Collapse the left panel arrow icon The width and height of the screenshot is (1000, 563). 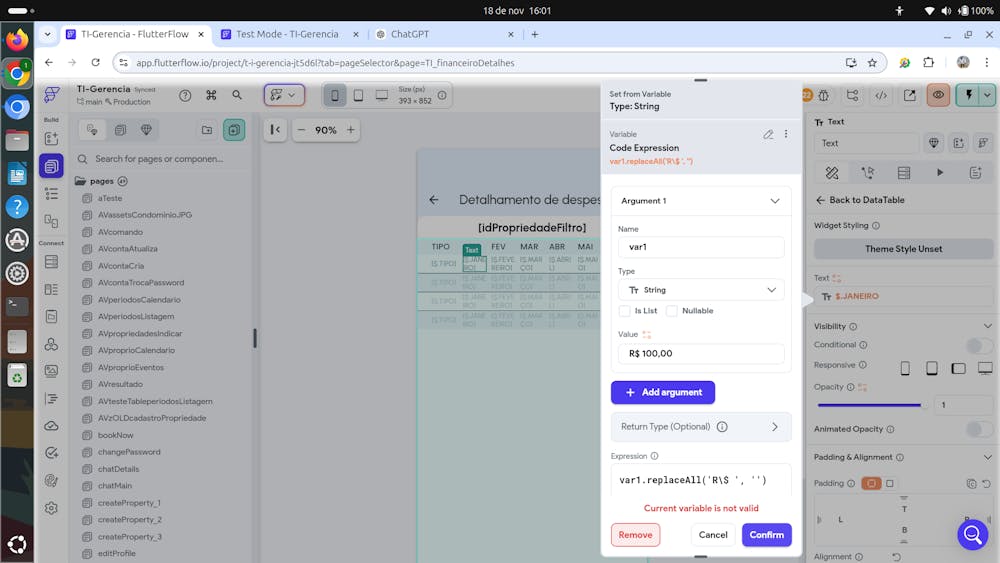tap(275, 130)
